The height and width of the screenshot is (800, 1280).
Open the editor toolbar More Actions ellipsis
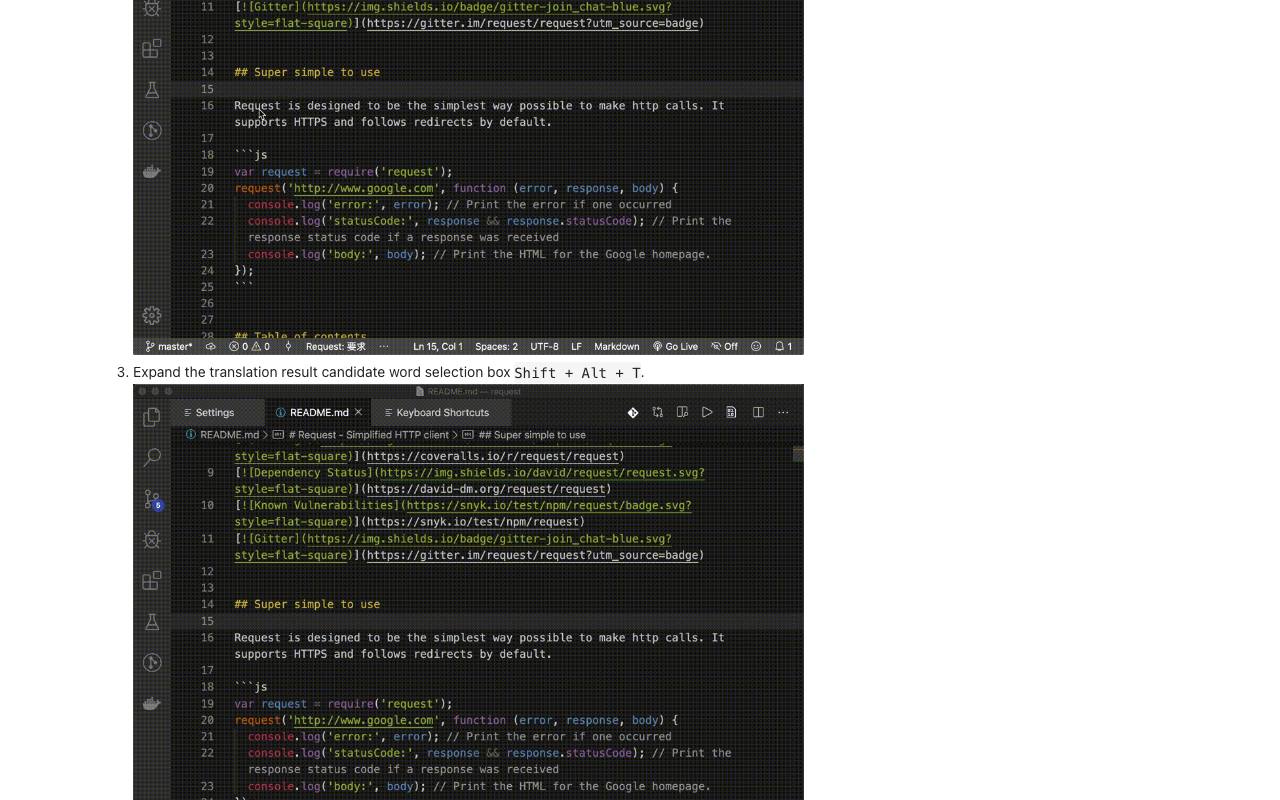click(x=783, y=412)
